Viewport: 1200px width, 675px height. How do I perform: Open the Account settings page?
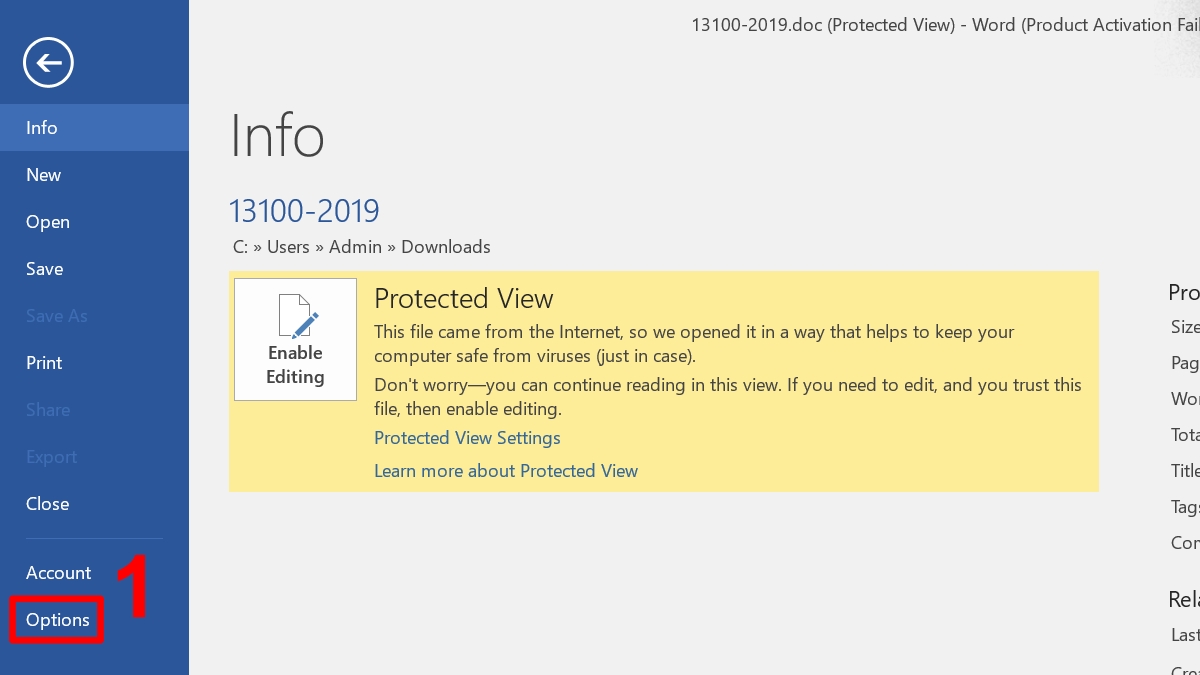[58, 572]
